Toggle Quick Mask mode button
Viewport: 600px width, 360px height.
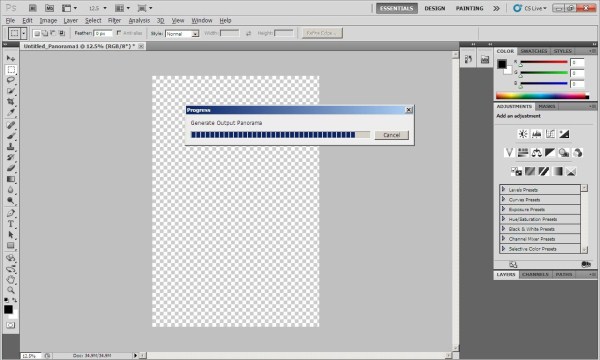coord(11,325)
